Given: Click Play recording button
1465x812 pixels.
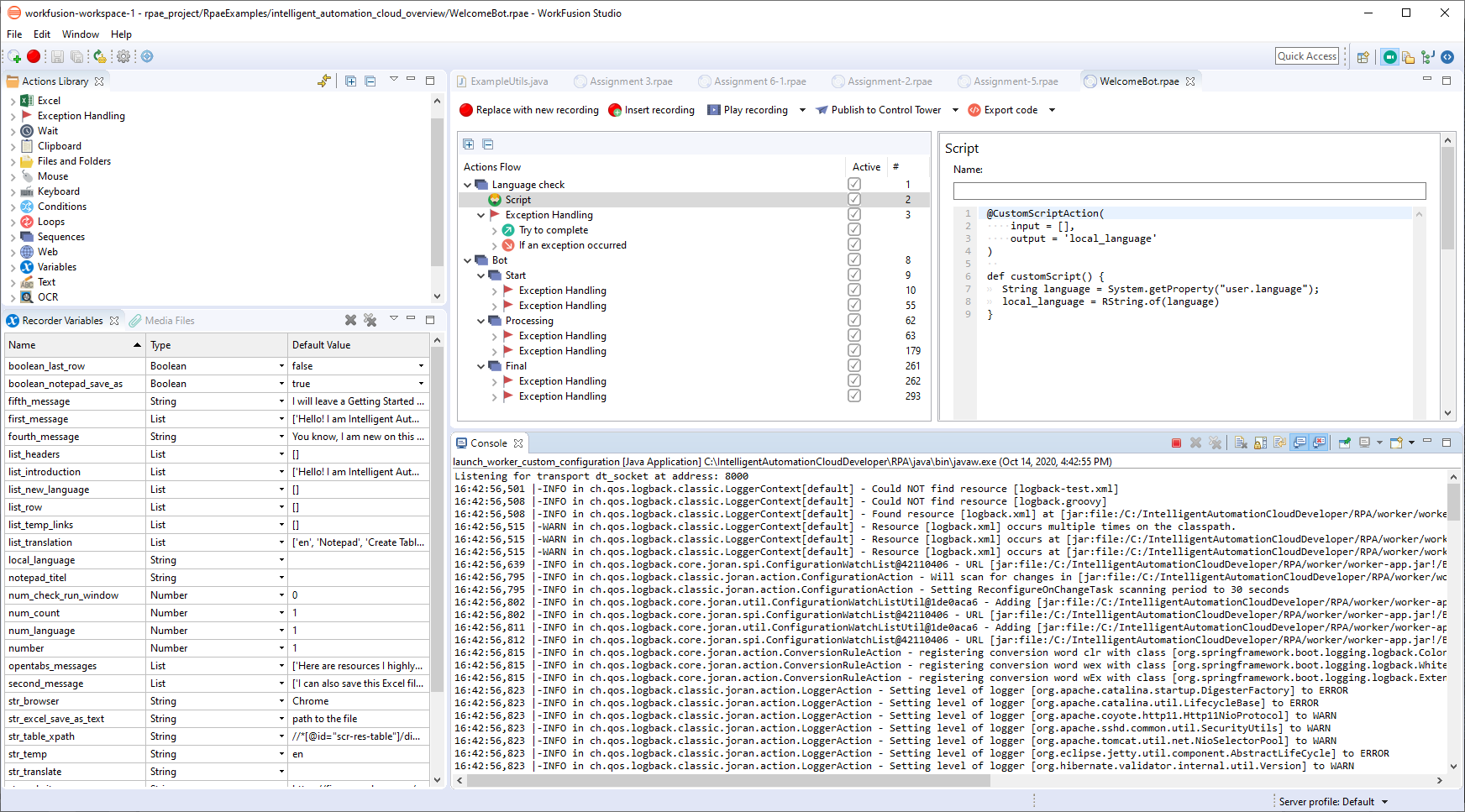Looking at the screenshot, I should 748,110.
